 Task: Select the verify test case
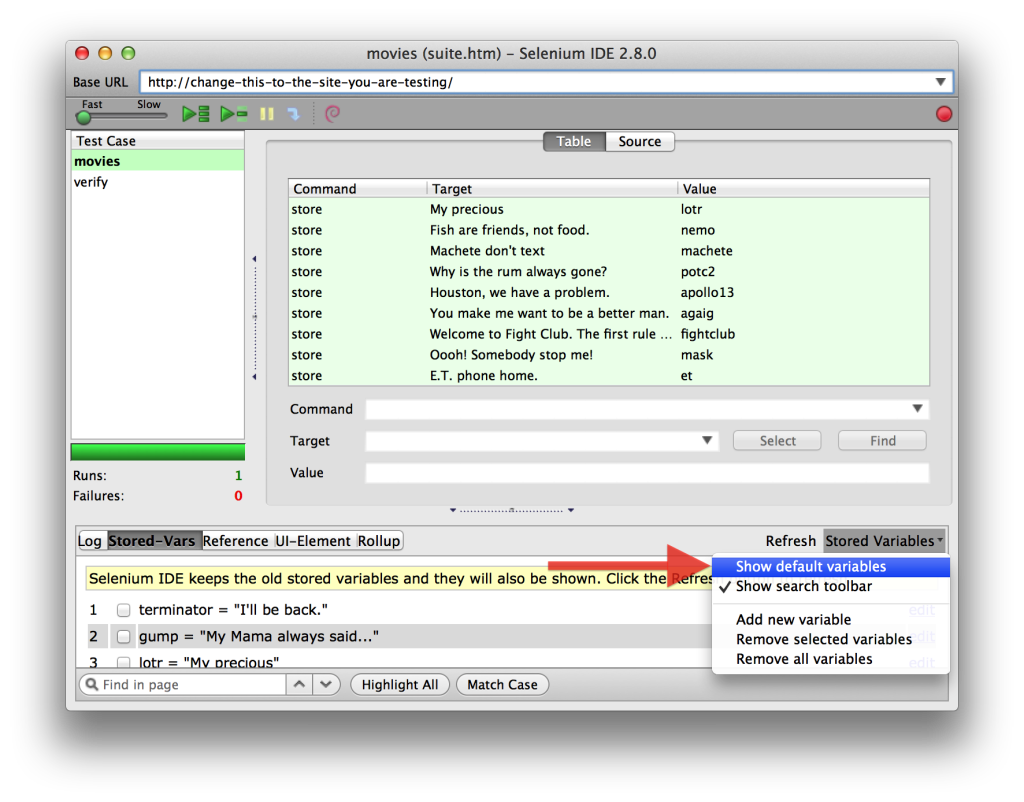point(157,182)
